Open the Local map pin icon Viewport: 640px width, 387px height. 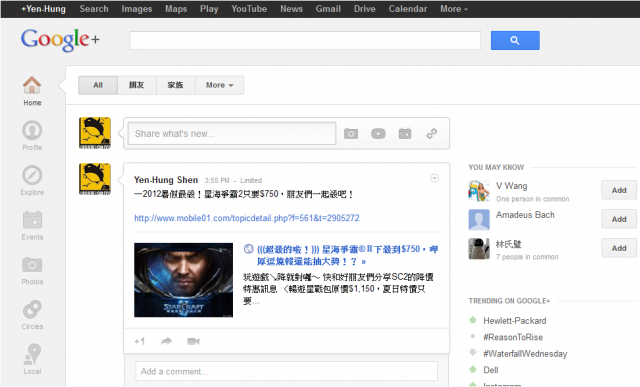point(32,354)
